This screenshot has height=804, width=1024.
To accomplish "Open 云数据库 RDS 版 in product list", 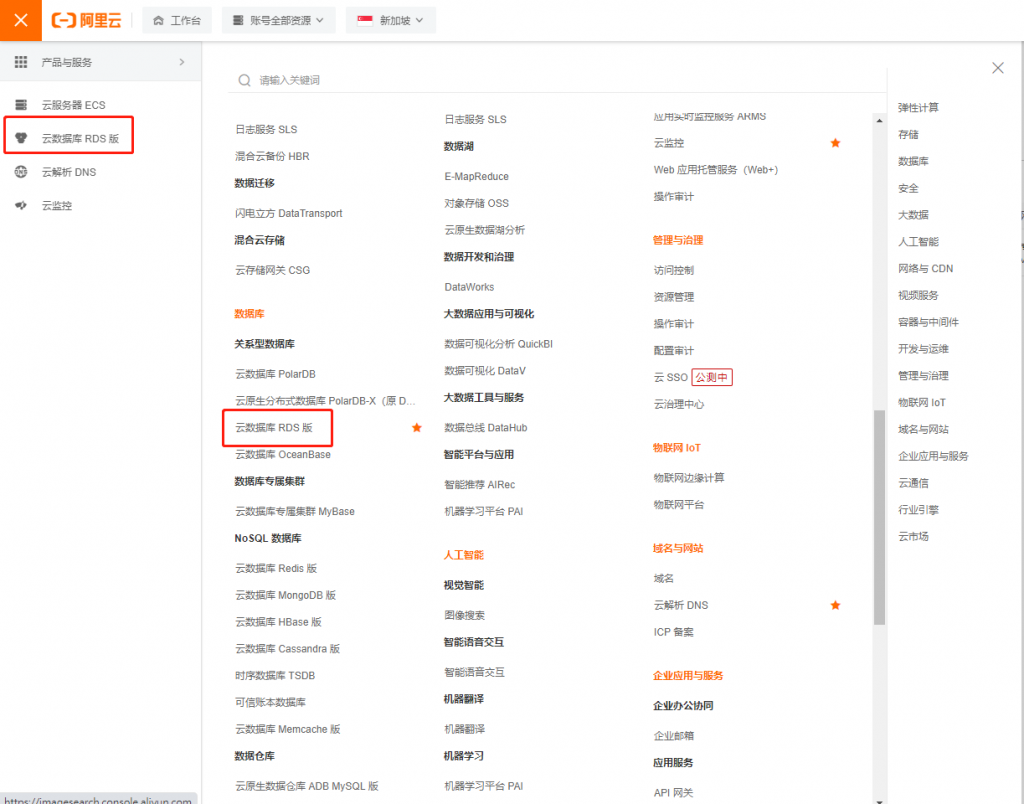I will (x=274, y=428).
